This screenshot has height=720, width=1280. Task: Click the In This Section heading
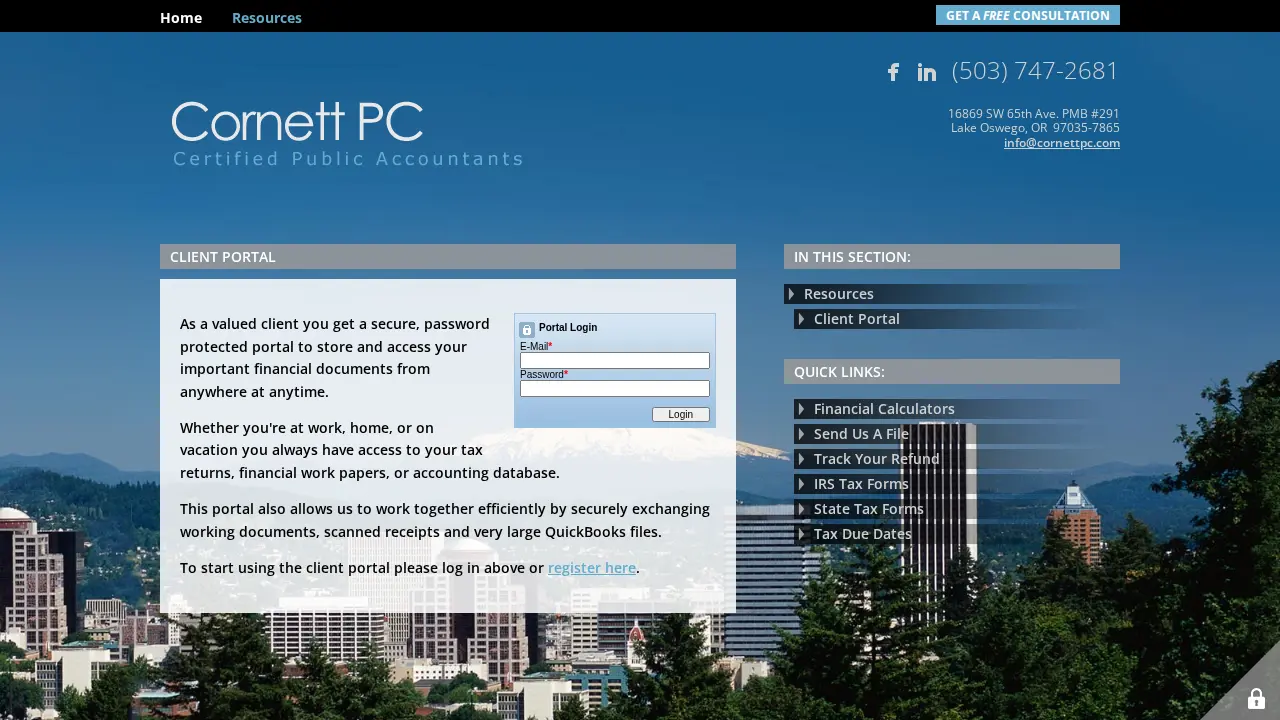tap(952, 257)
